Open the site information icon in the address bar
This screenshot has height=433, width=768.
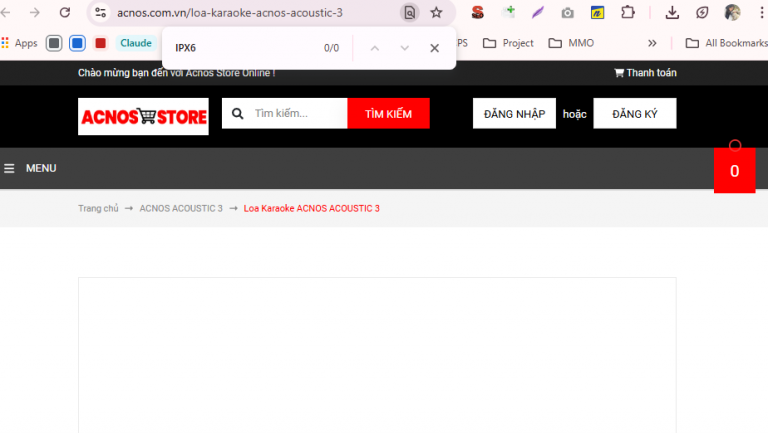click(100, 13)
